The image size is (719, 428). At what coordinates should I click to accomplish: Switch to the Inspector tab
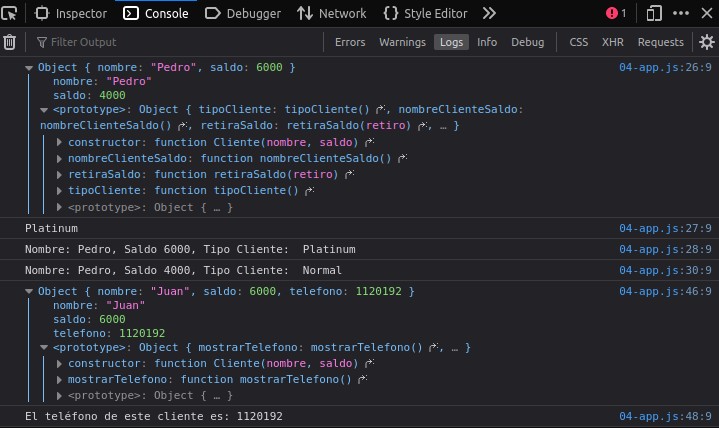coord(71,13)
